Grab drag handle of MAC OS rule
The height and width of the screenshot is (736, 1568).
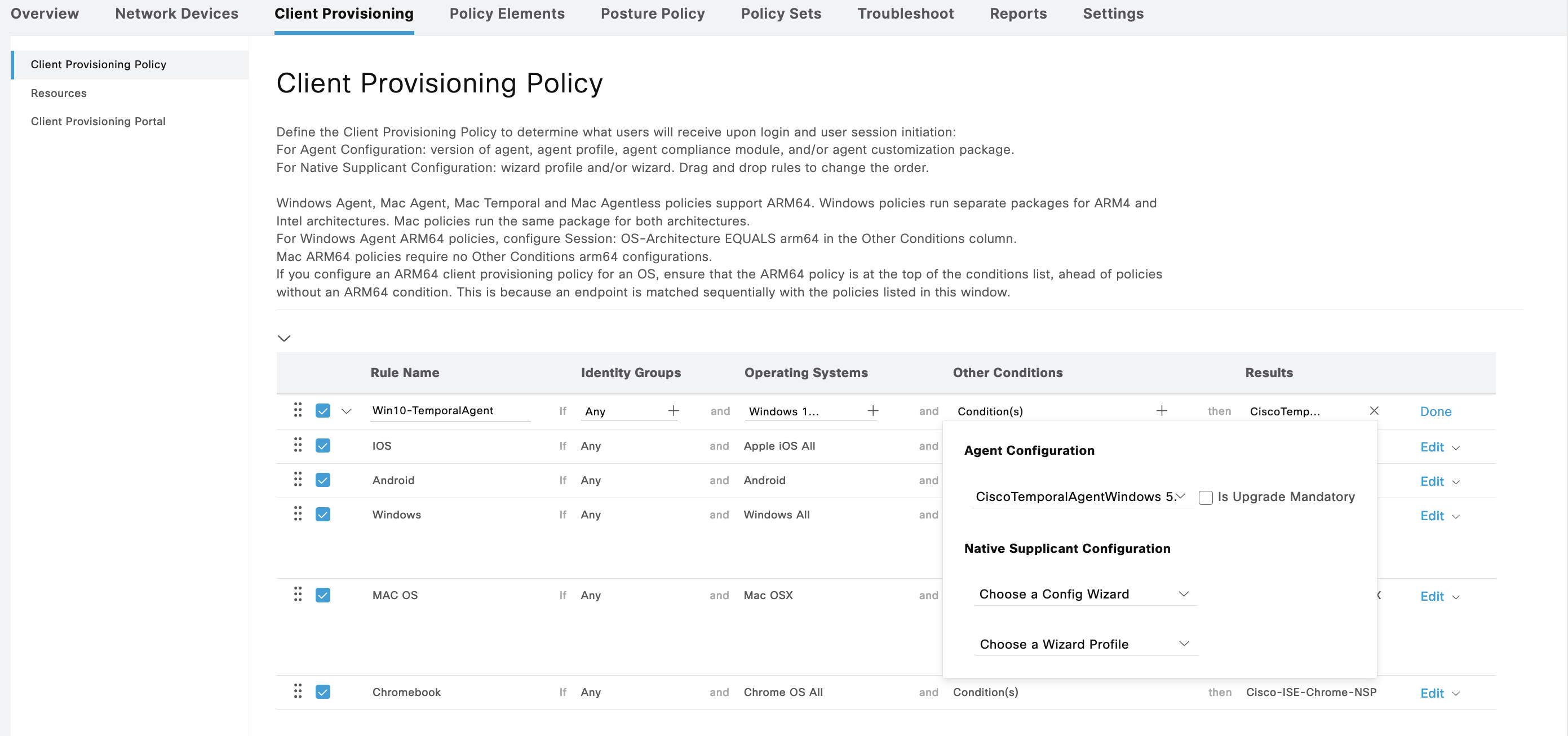(x=298, y=594)
